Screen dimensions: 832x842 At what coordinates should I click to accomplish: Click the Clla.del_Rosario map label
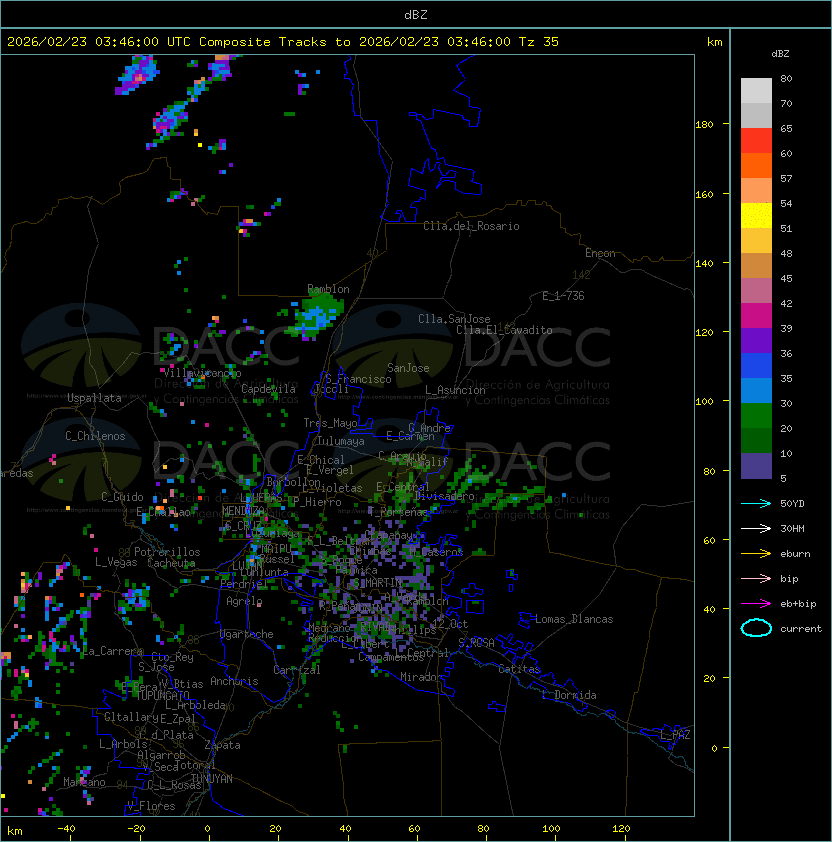coord(471,226)
